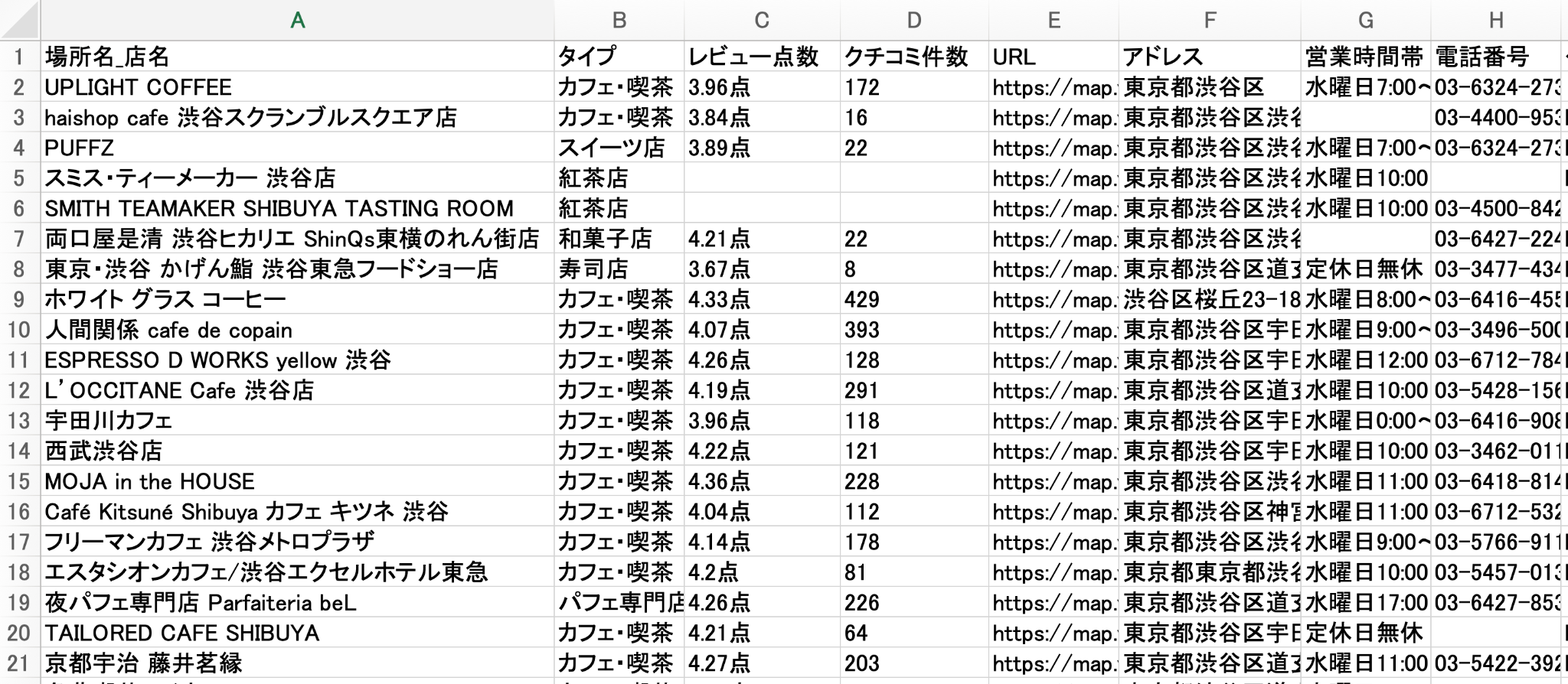This screenshot has width=1568, height=684.
Task: Select column B header
Action: 619,20
